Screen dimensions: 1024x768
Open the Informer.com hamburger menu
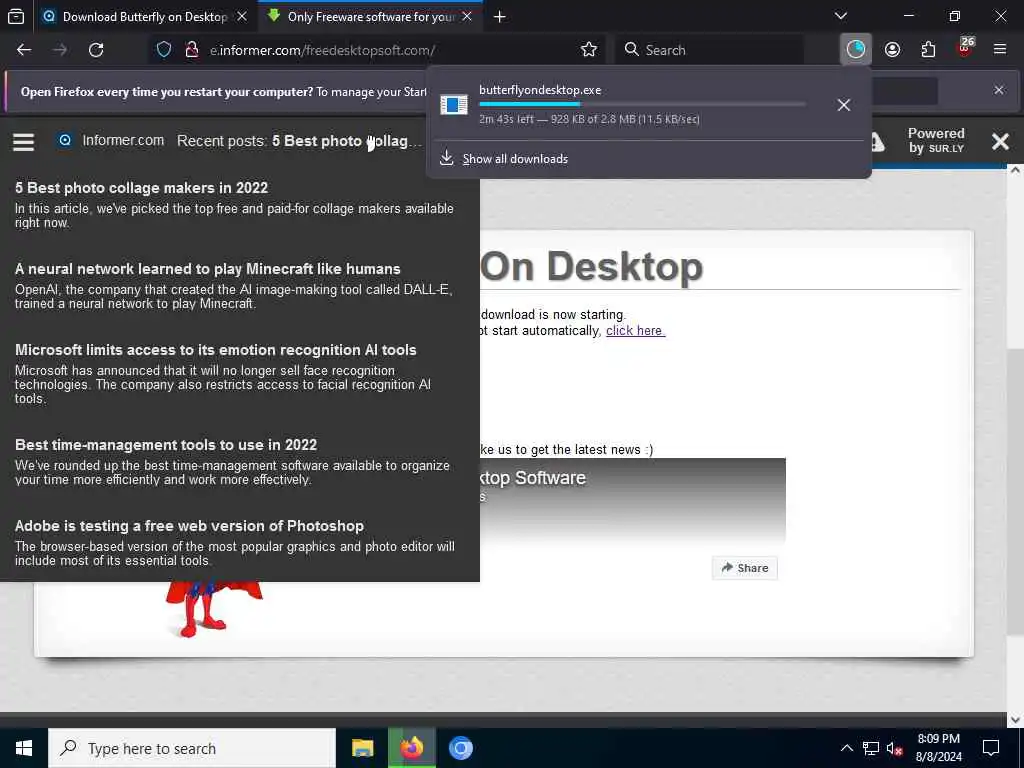point(24,142)
